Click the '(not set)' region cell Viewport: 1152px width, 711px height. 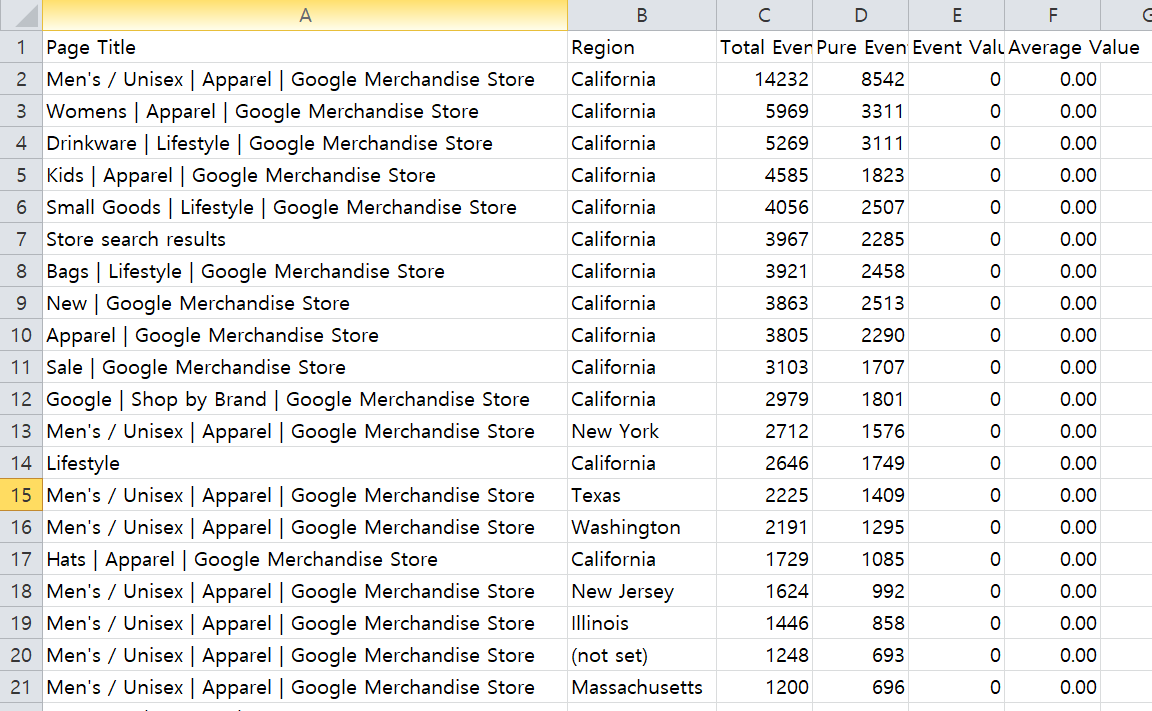[x=641, y=655]
